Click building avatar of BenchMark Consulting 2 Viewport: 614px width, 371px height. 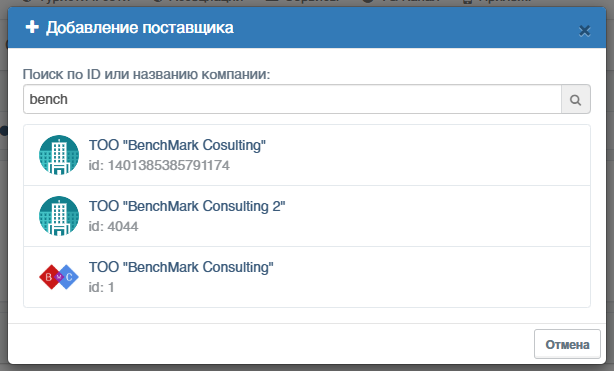(59, 216)
